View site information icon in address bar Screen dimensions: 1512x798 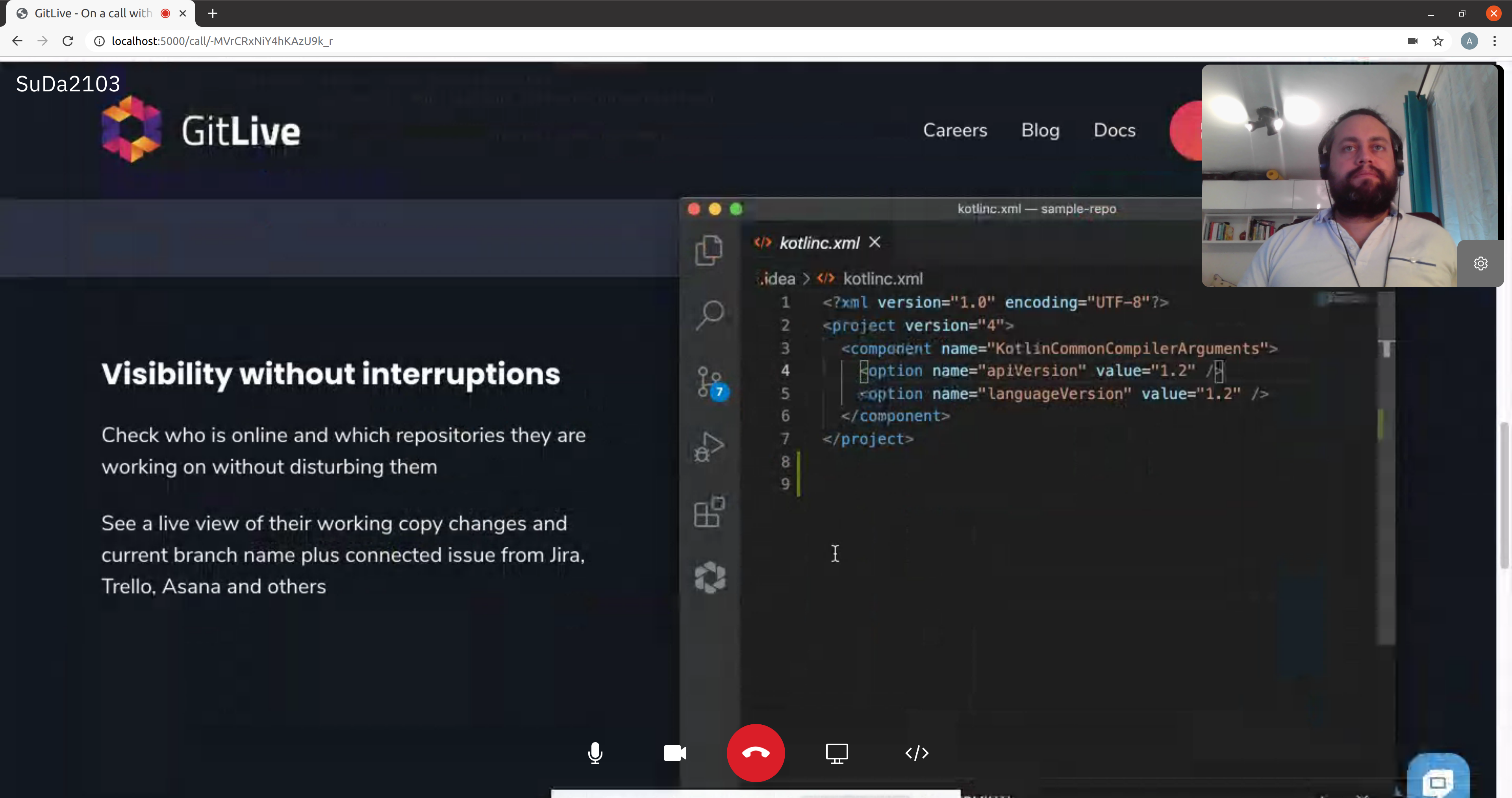tap(99, 41)
